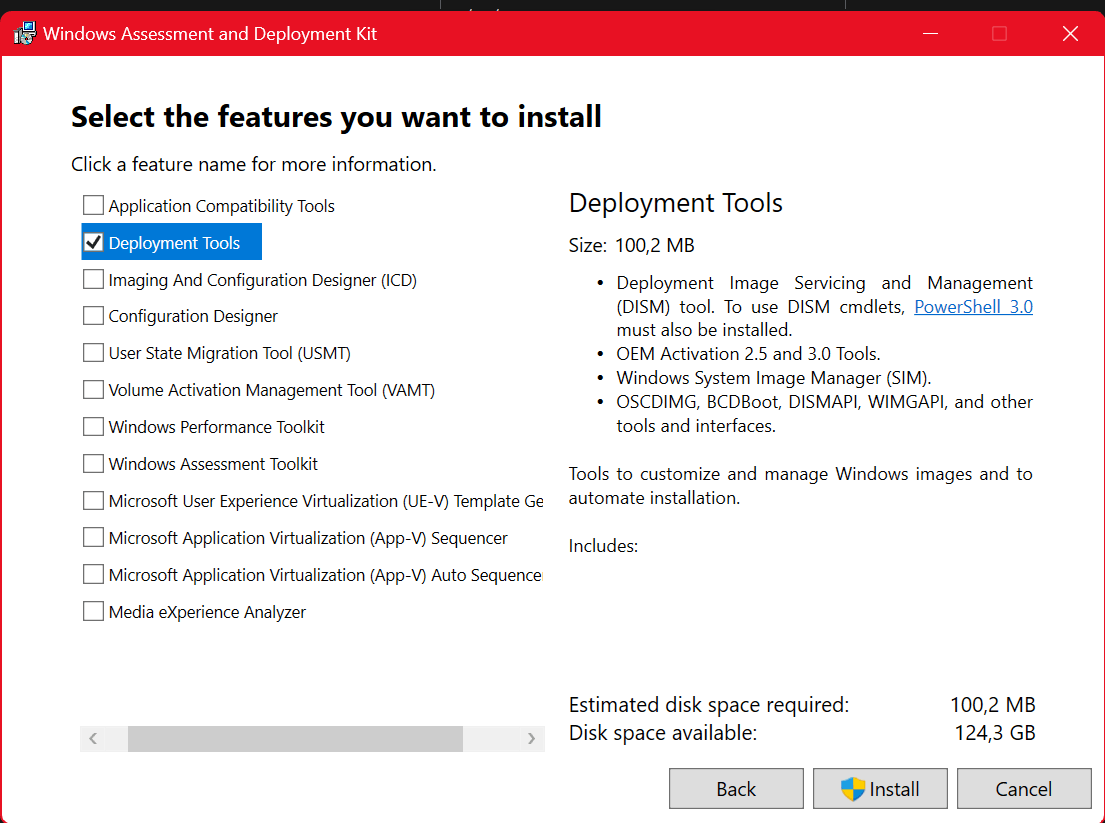1105x823 pixels.
Task: Enable Imaging And Configuration Designer (ICD) checkbox
Action: click(x=93, y=279)
